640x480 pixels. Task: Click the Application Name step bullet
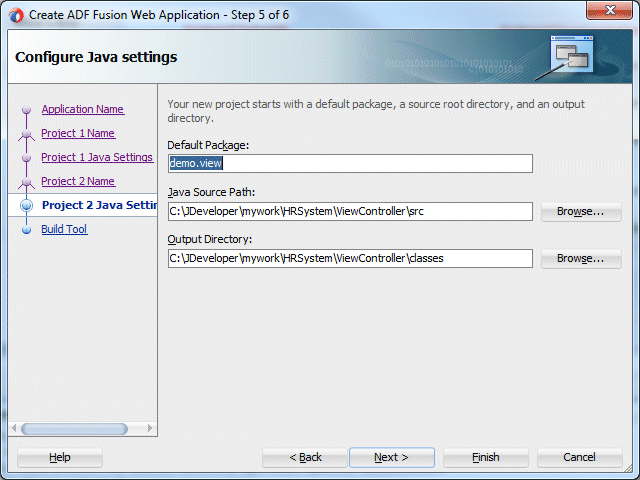[x=27, y=109]
